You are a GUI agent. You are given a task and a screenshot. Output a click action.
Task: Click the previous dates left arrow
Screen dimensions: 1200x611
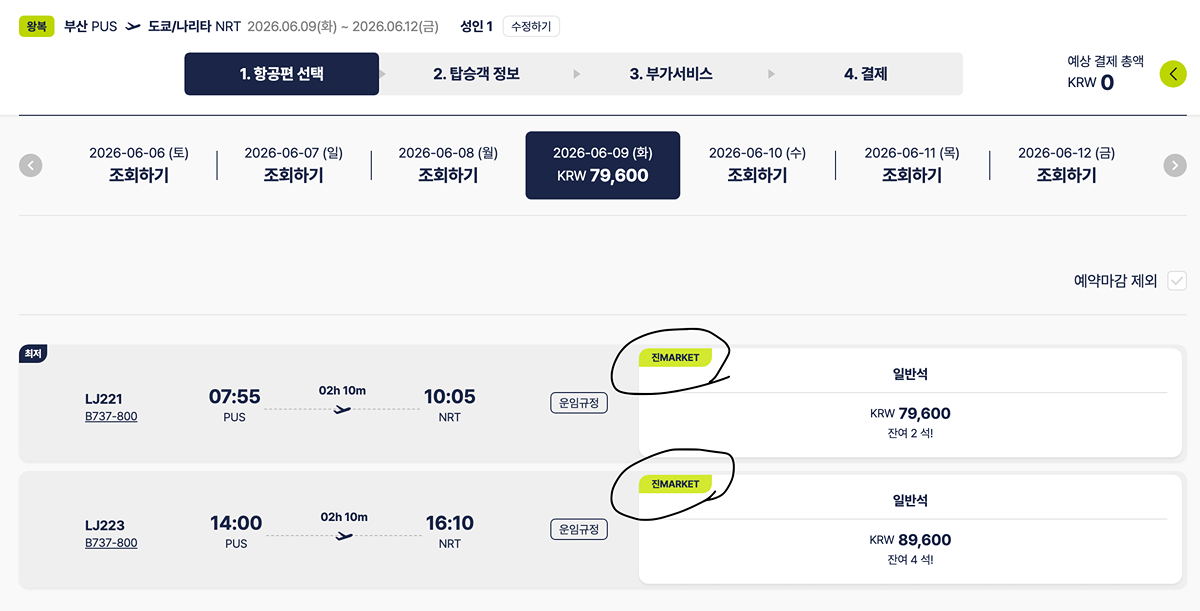pos(31,165)
